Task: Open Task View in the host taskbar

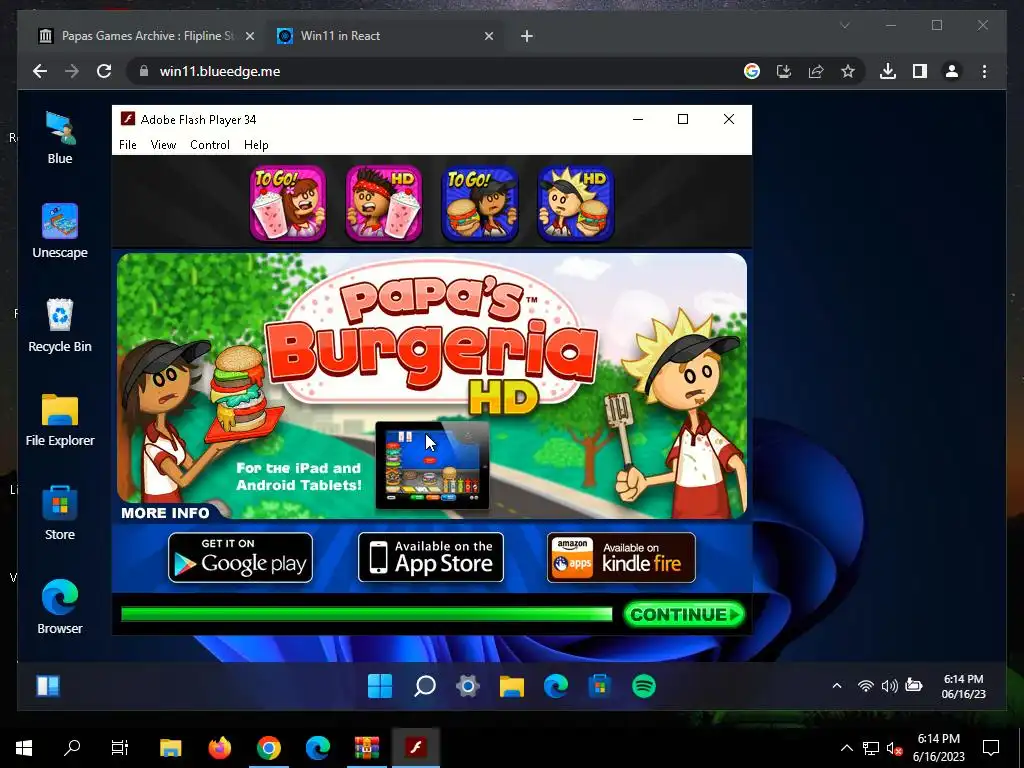Action: click(x=120, y=747)
